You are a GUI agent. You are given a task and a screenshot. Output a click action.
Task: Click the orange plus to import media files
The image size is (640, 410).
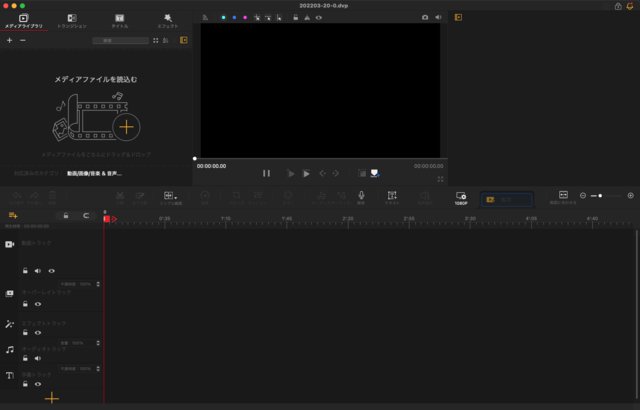point(126,126)
